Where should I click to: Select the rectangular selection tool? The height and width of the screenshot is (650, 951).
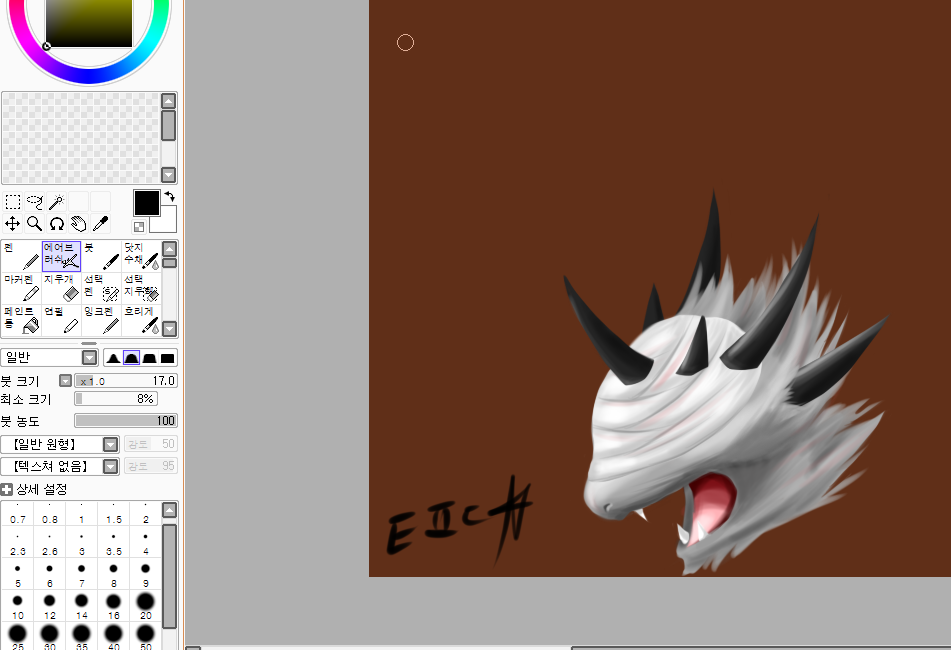pyautogui.click(x=13, y=201)
